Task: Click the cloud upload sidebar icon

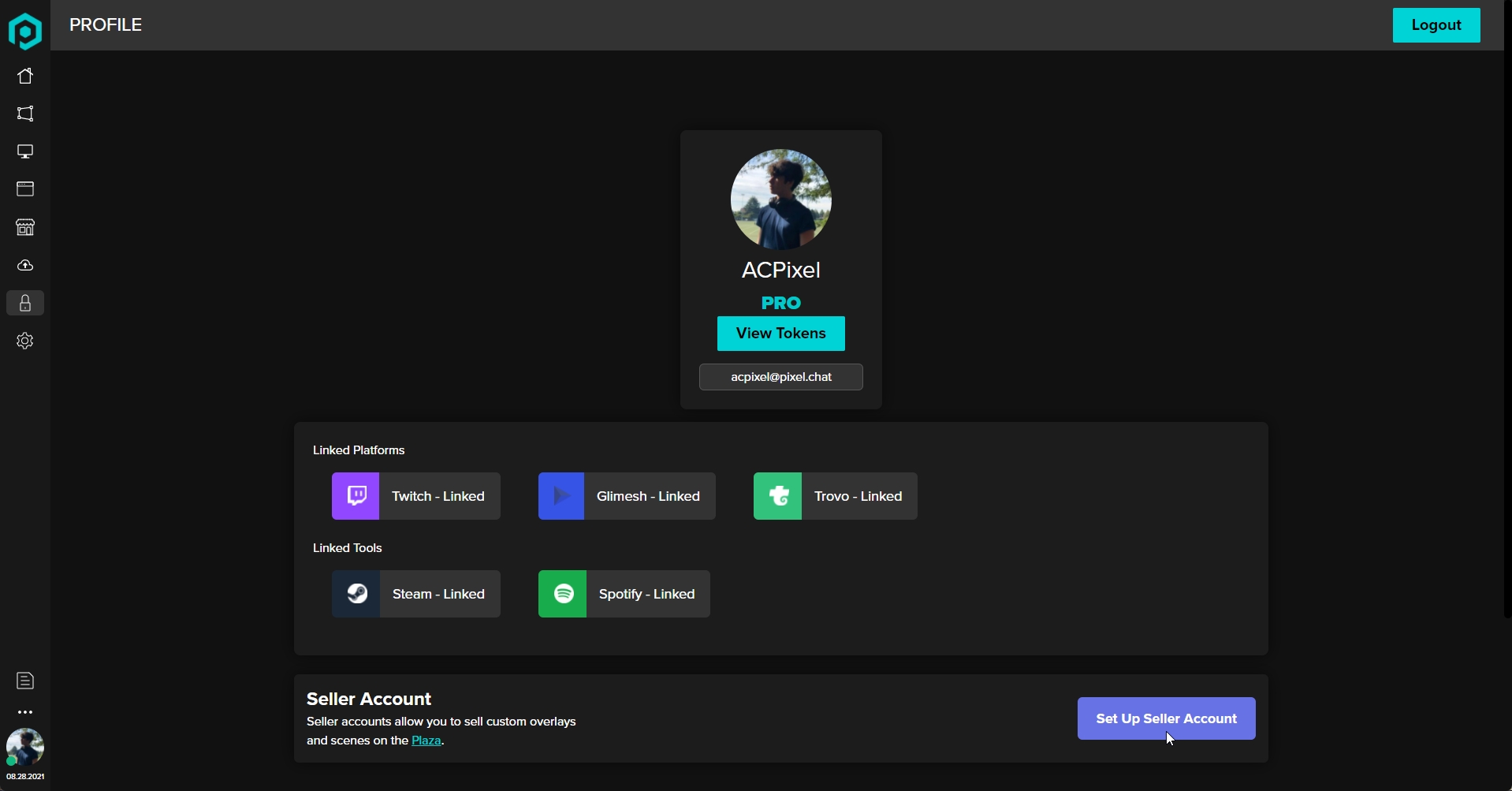Action: pyautogui.click(x=25, y=266)
